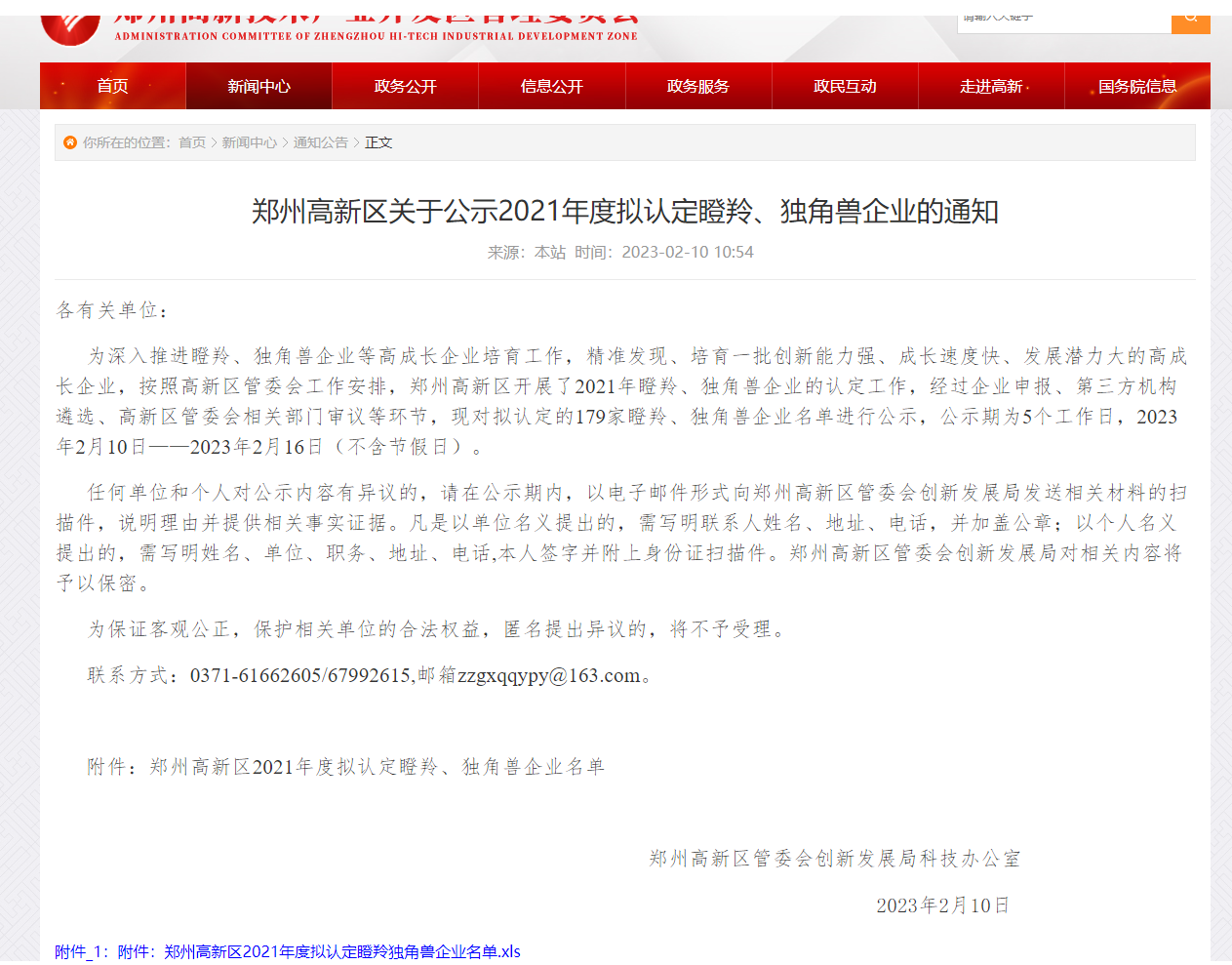Open the 政务公开 navigation tab
The height and width of the screenshot is (965, 1232).
click(x=406, y=86)
